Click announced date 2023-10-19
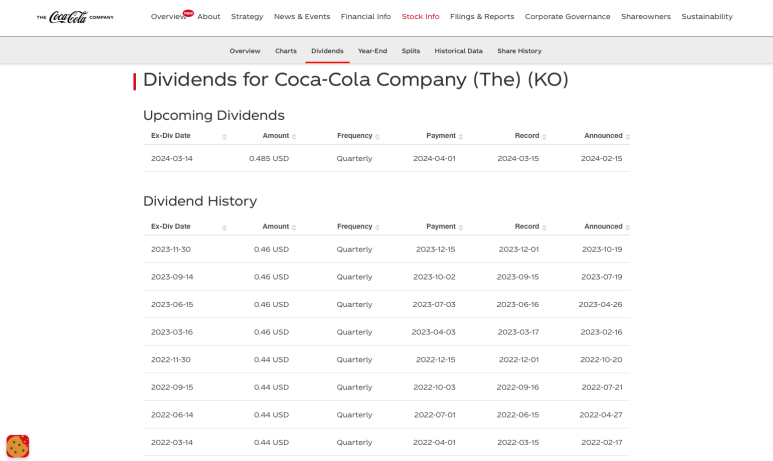 click(602, 249)
